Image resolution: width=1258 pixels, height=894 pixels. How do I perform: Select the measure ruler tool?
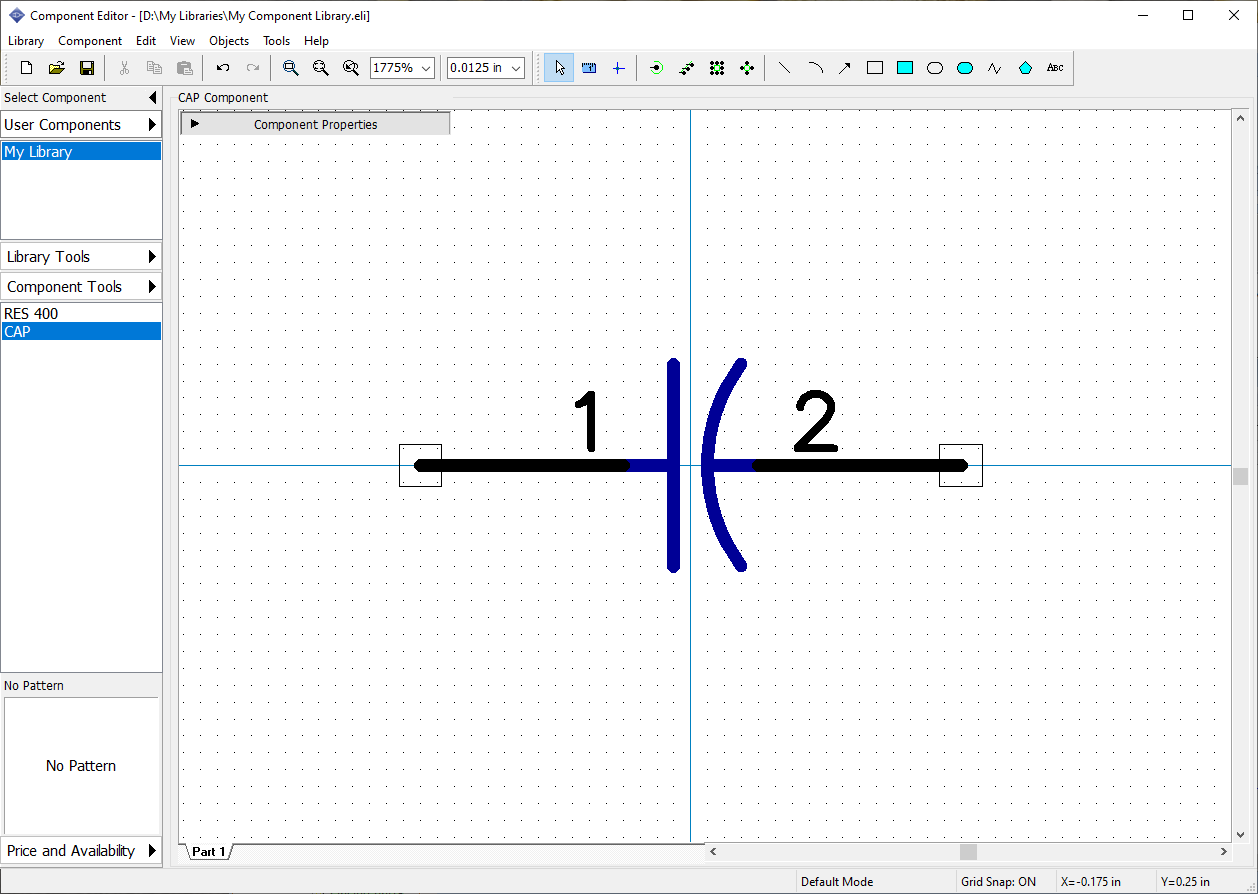click(589, 68)
